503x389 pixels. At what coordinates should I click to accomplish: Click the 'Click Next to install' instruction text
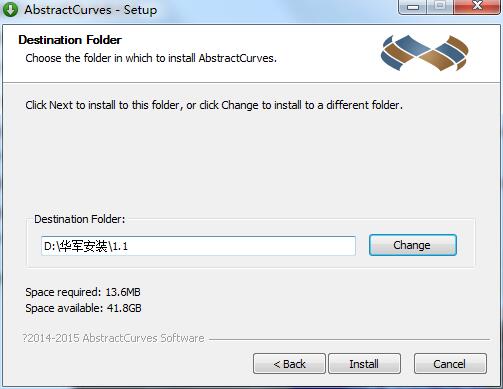[214, 105]
